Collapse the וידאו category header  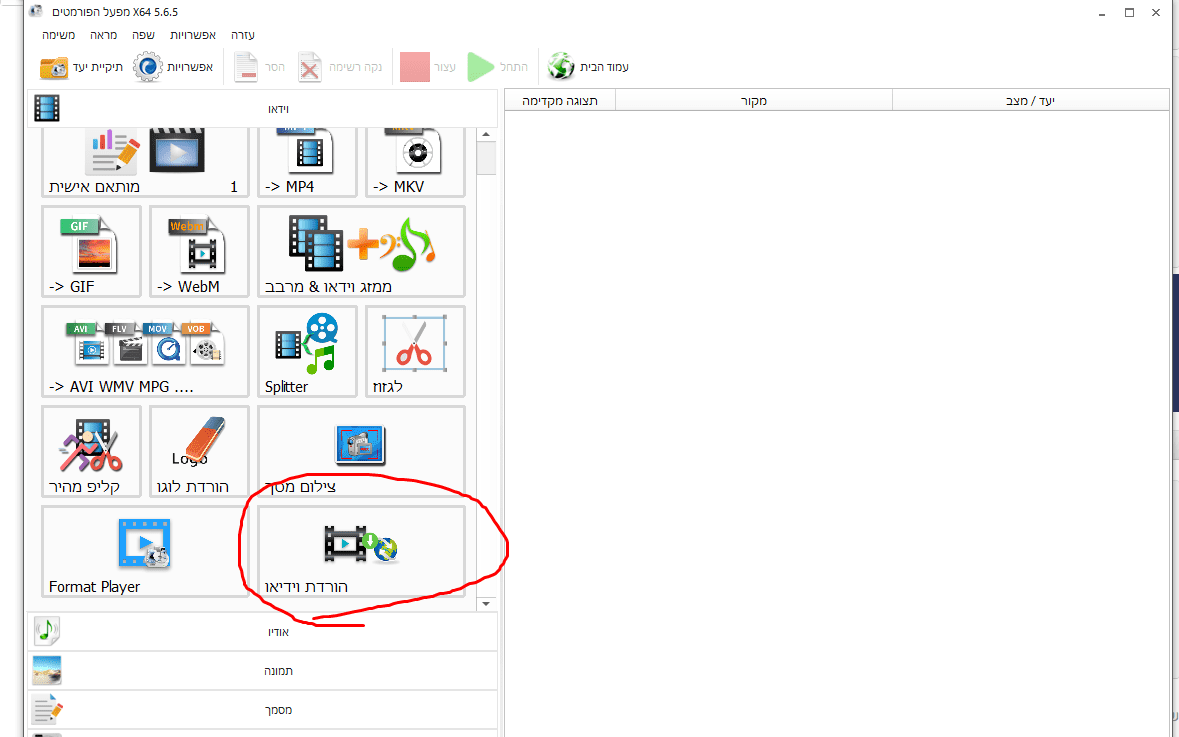click(x=263, y=108)
